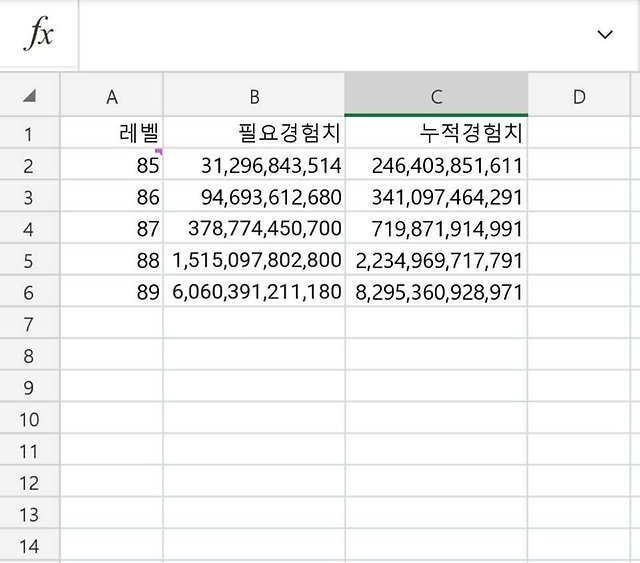This screenshot has height=563, width=640.
Task: Select row 14 header
Action: (x=29, y=546)
